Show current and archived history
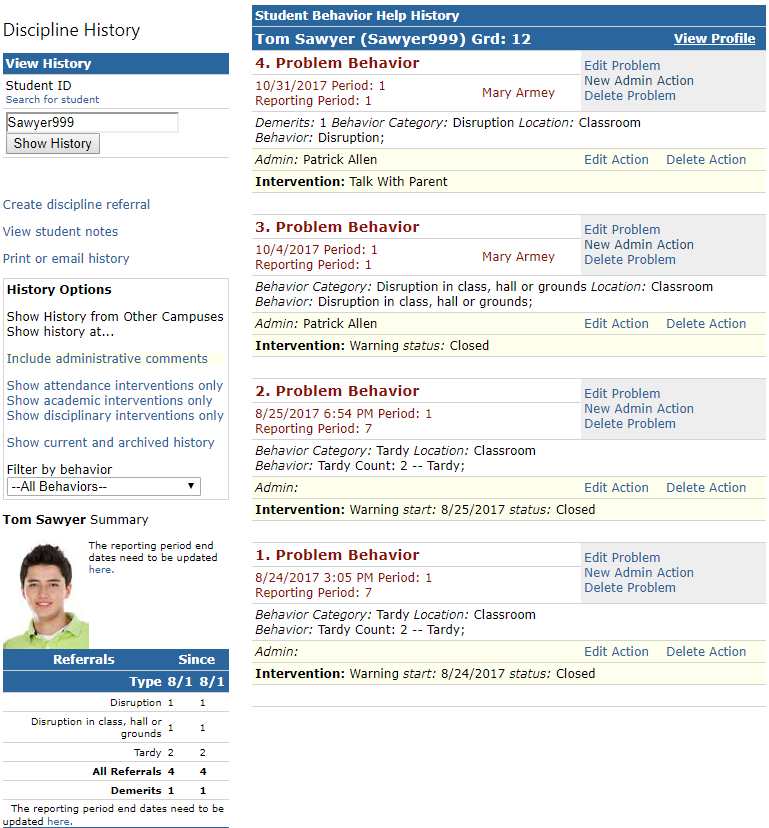 (110, 443)
